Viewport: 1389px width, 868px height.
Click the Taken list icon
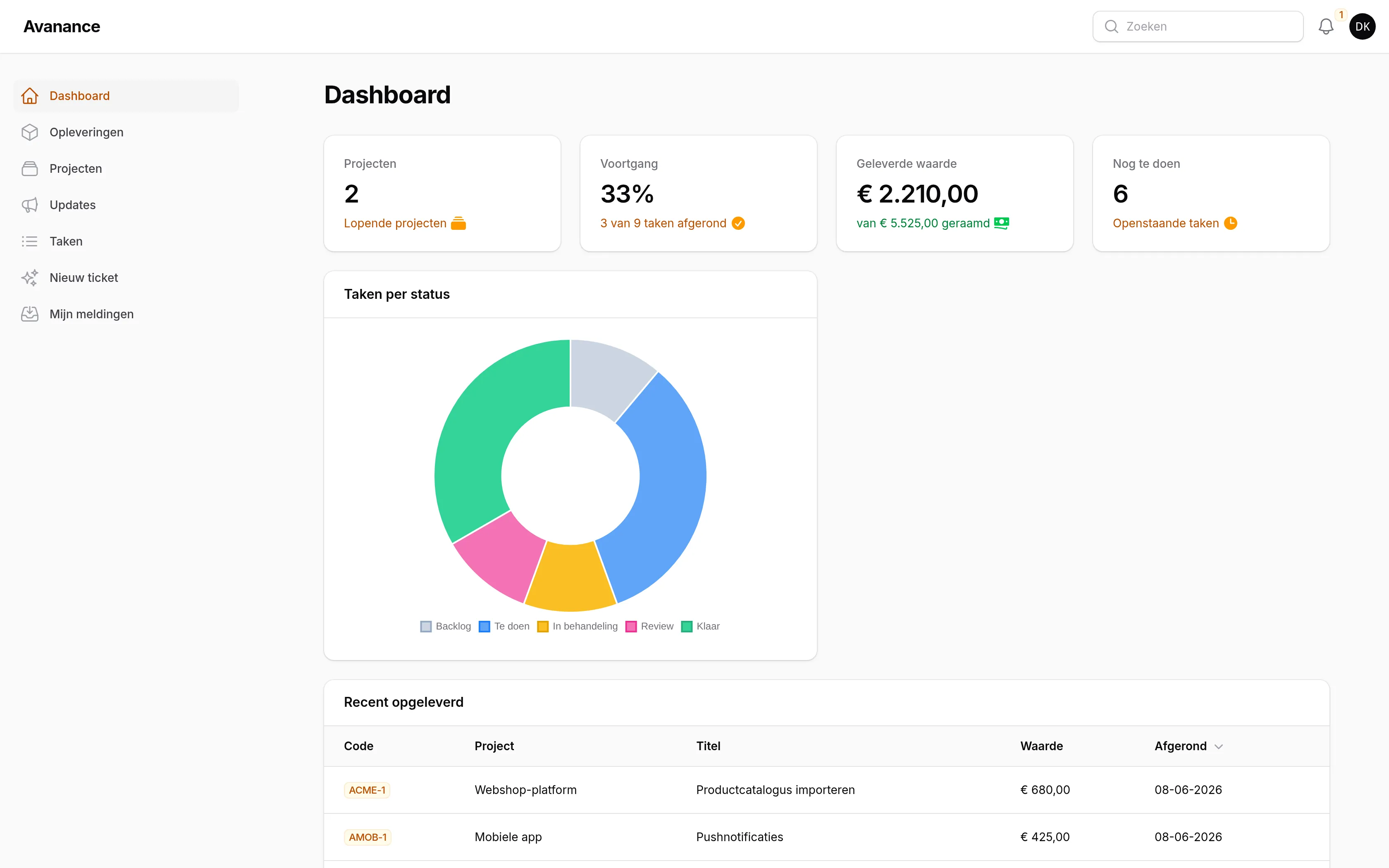(x=30, y=241)
